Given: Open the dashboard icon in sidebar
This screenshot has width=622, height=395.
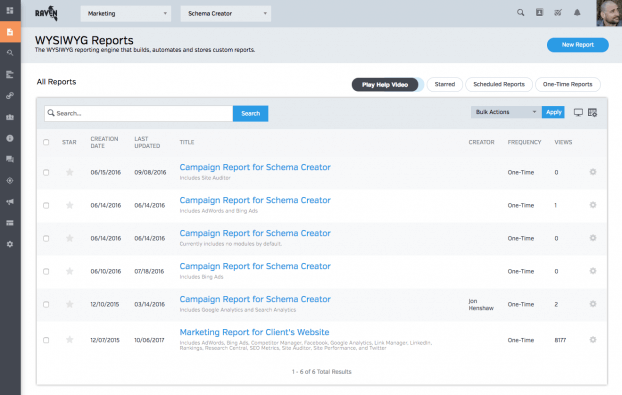Looking at the screenshot, I should coord(10,10).
